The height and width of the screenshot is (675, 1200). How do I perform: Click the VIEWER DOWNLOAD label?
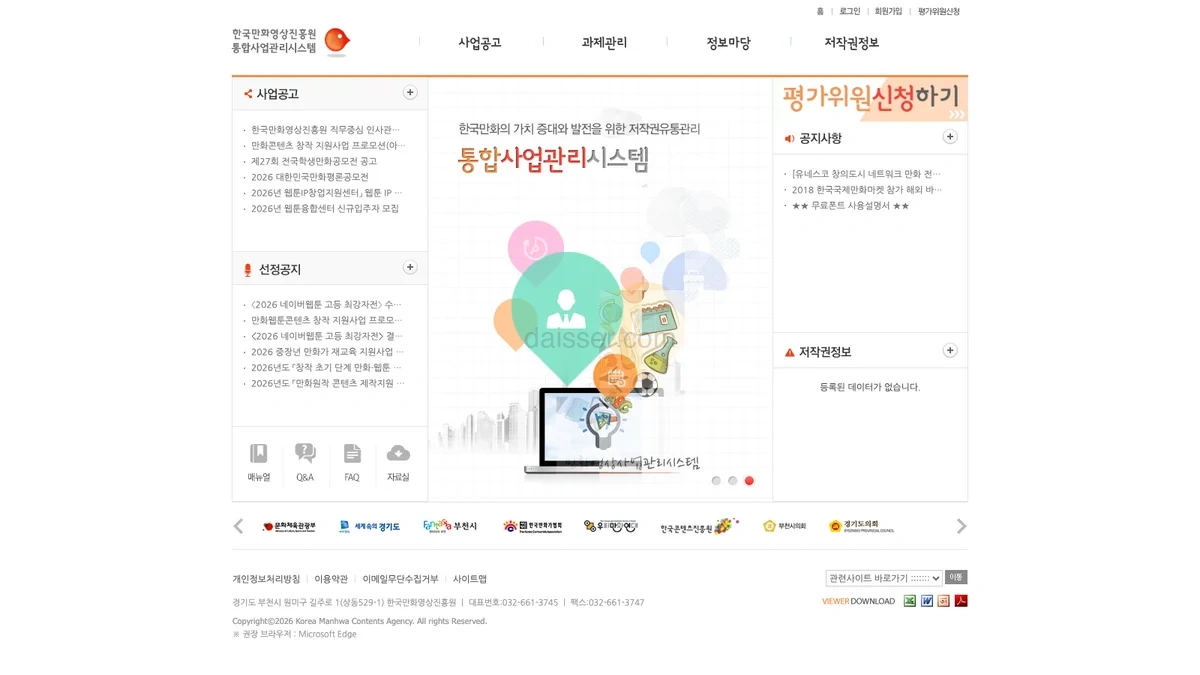[858, 601]
